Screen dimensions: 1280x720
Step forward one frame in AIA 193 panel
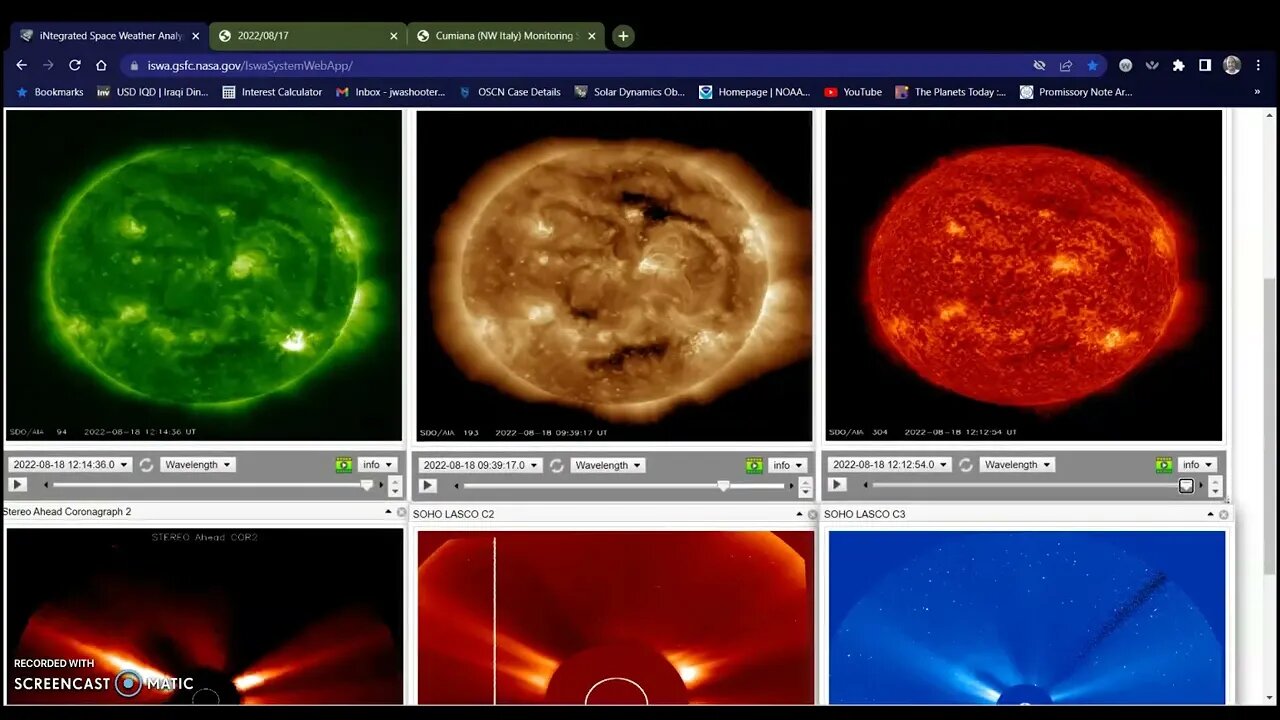pyautogui.click(x=791, y=486)
